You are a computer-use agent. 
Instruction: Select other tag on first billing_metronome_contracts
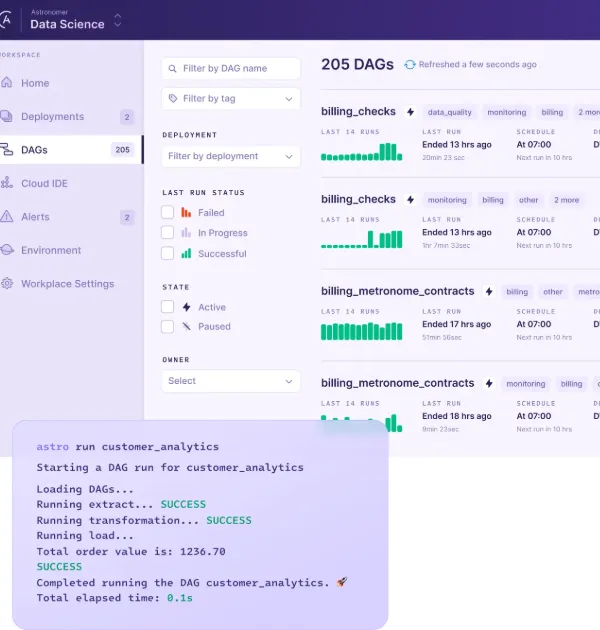point(553,292)
